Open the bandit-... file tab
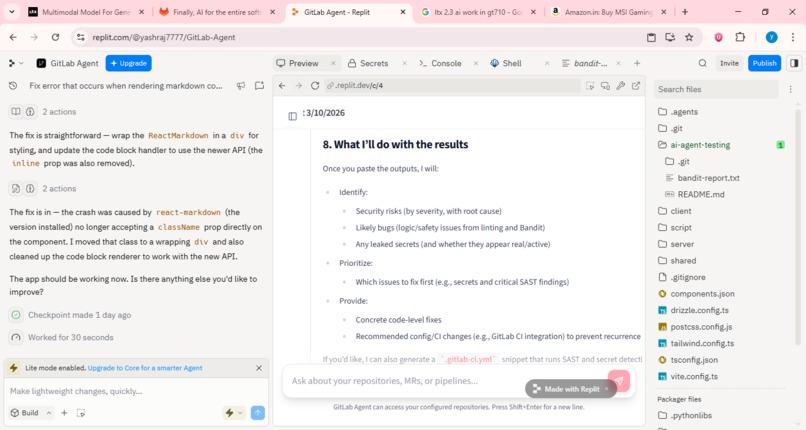The height and width of the screenshot is (430, 806). (x=584, y=63)
